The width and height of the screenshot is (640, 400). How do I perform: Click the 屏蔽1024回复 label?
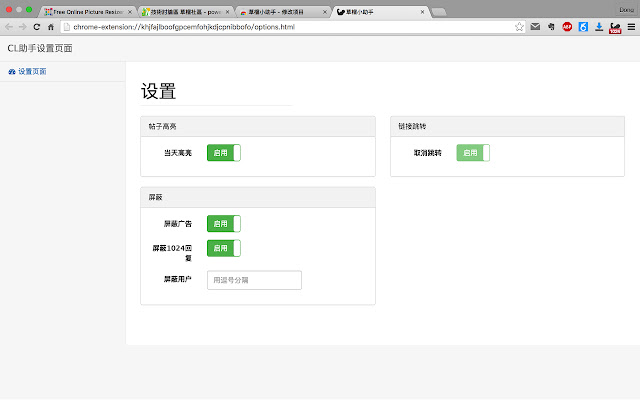pos(172,253)
